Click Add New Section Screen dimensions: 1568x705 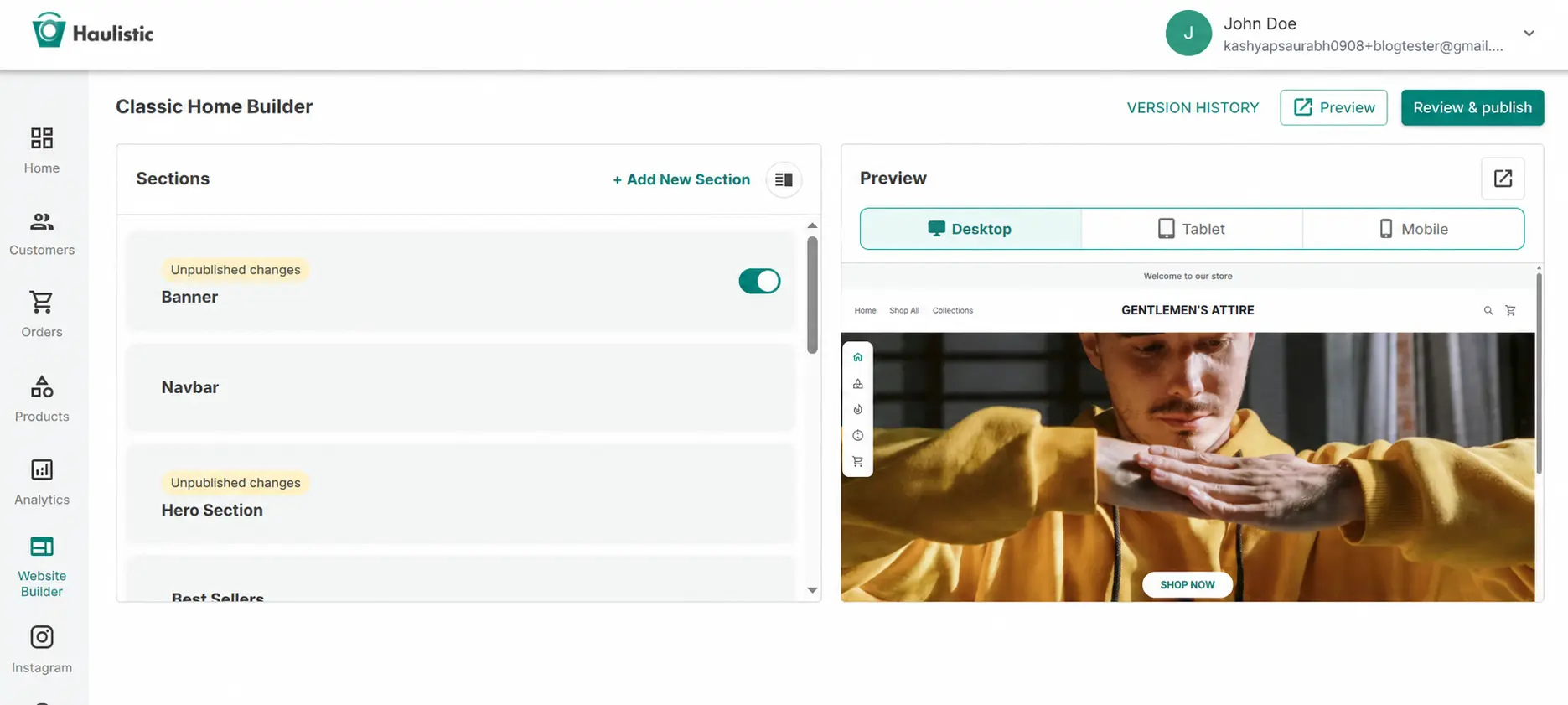point(681,179)
